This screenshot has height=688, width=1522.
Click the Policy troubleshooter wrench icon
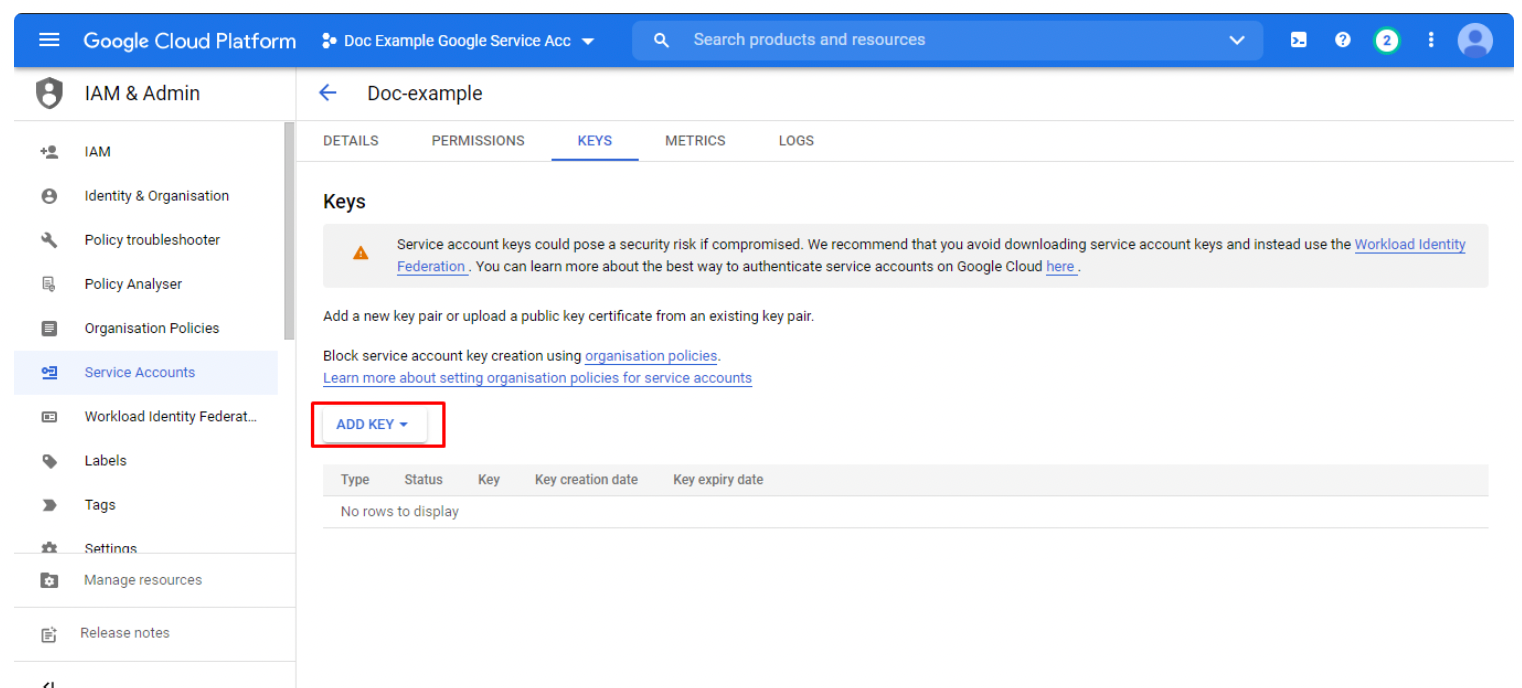[x=49, y=240]
